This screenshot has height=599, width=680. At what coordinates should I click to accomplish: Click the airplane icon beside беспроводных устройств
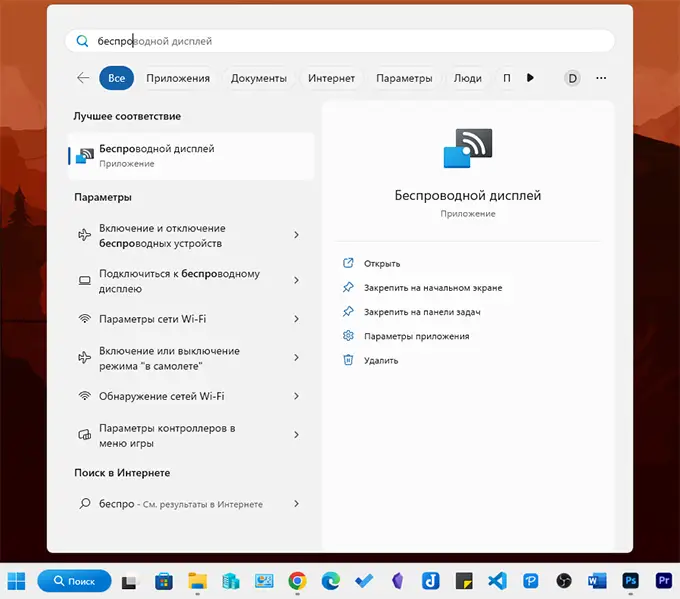[85, 235]
